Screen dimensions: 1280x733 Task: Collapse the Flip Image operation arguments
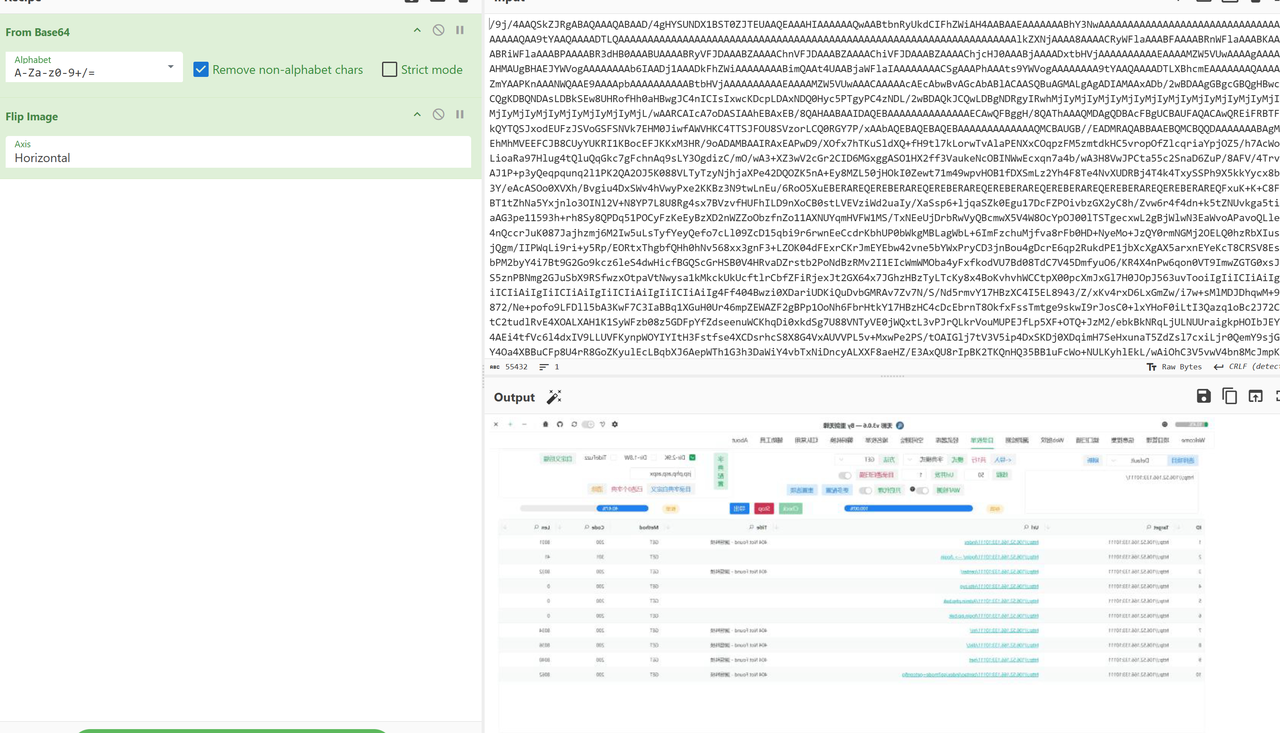(417, 115)
